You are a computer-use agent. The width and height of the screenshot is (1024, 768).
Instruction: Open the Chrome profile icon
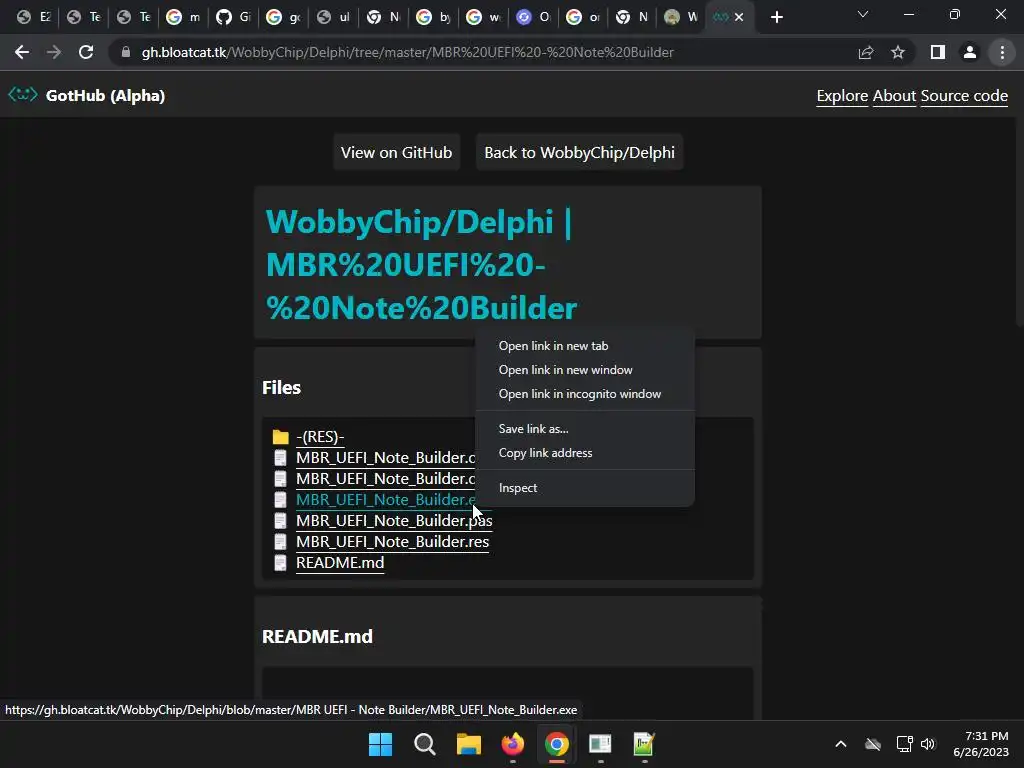(x=970, y=52)
